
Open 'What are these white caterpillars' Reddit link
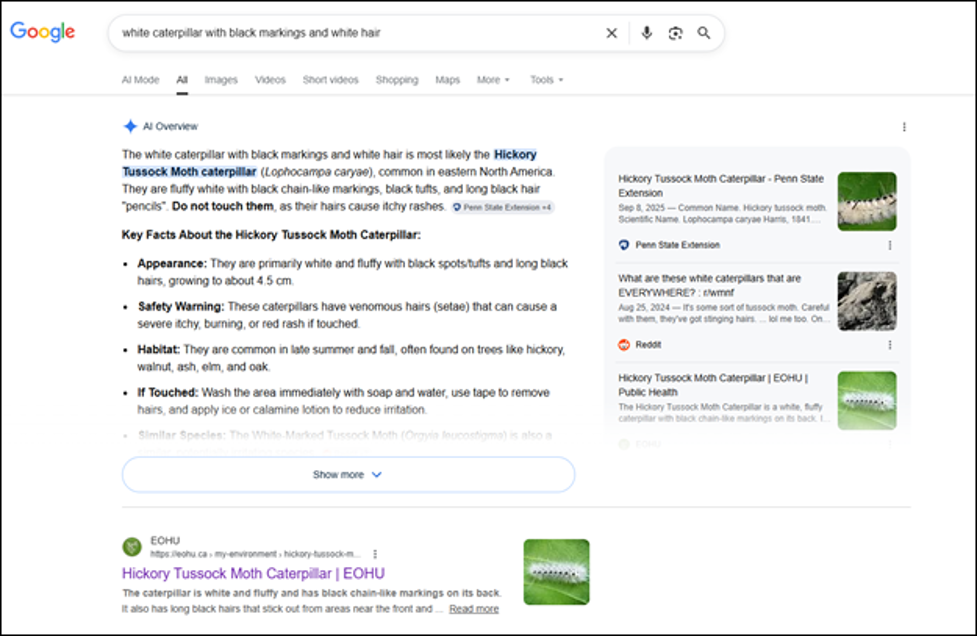[710, 285]
